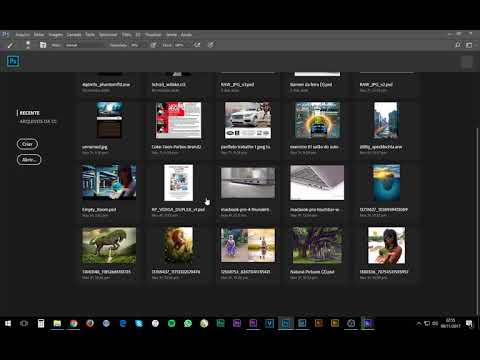
Task: Toggle pressure for size icon
Action: coord(211,45)
